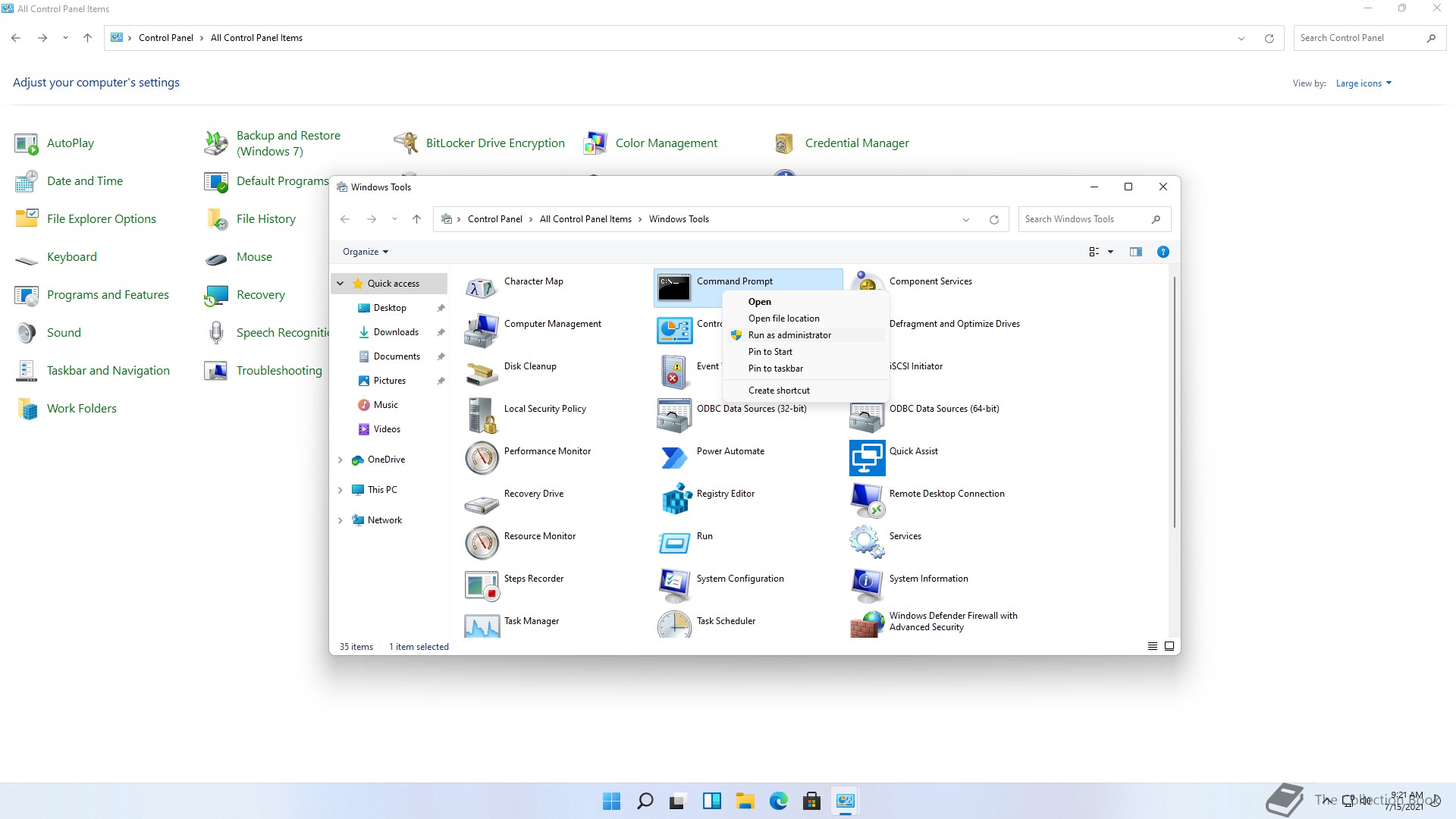Open Taskbar and Navigation settings
Viewport: 1456px width, 819px height.
click(x=92, y=371)
